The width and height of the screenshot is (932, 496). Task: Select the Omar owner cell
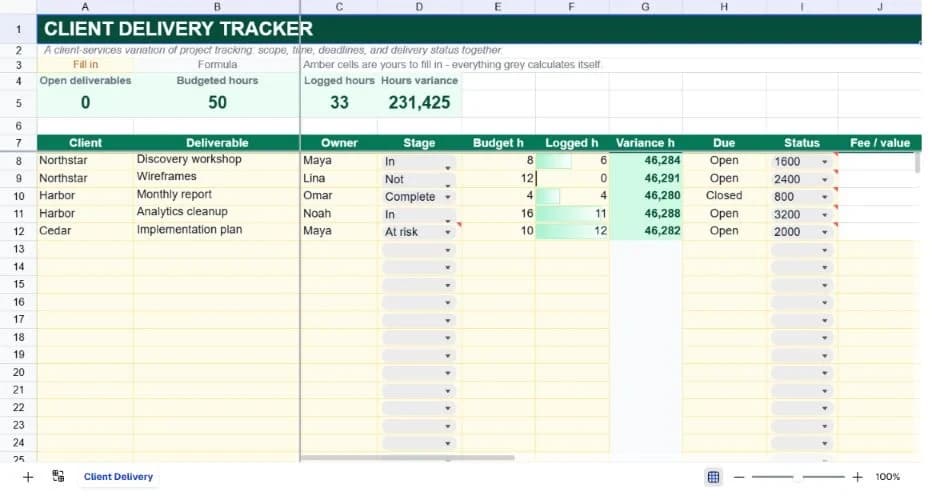click(339, 196)
